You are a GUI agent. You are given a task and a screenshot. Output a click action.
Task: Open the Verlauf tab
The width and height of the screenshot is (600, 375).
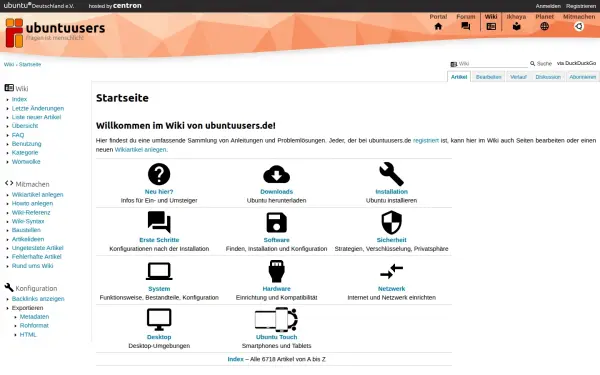(x=518, y=77)
